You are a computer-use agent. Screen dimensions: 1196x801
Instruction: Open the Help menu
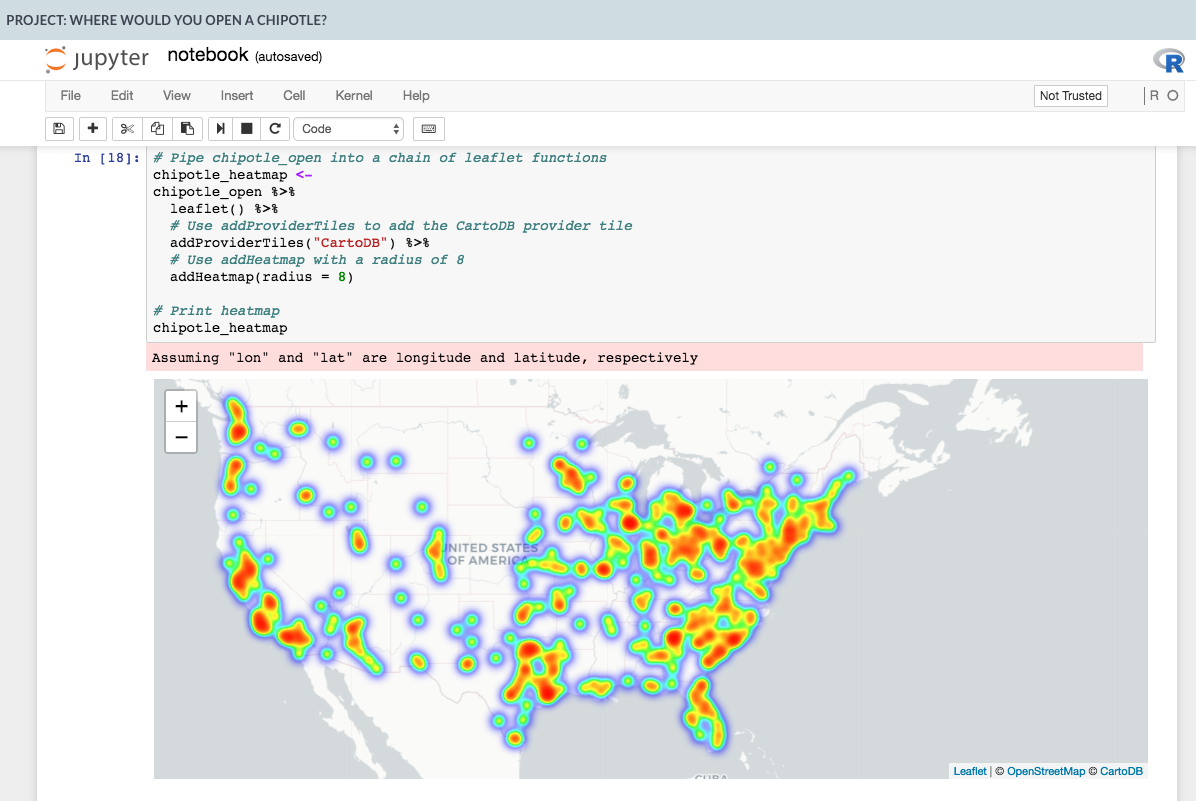pos(416,95)
